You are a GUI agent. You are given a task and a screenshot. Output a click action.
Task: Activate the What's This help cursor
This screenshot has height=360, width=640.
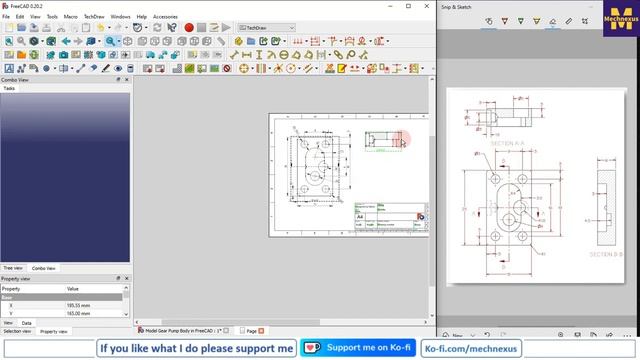172,27
